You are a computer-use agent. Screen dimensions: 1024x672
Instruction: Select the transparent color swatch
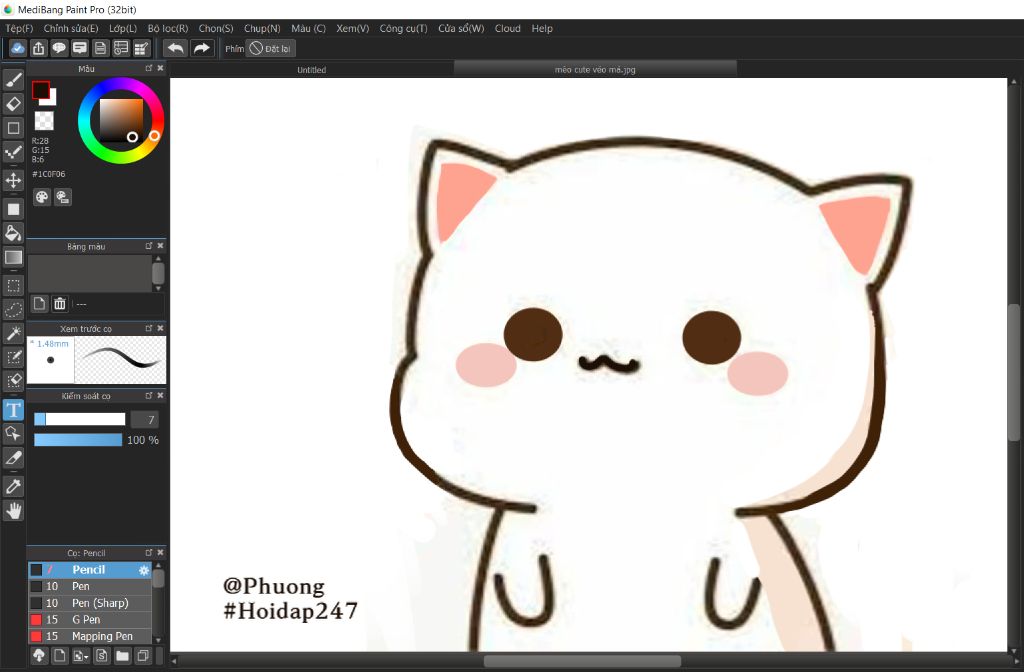pos(44,121)
